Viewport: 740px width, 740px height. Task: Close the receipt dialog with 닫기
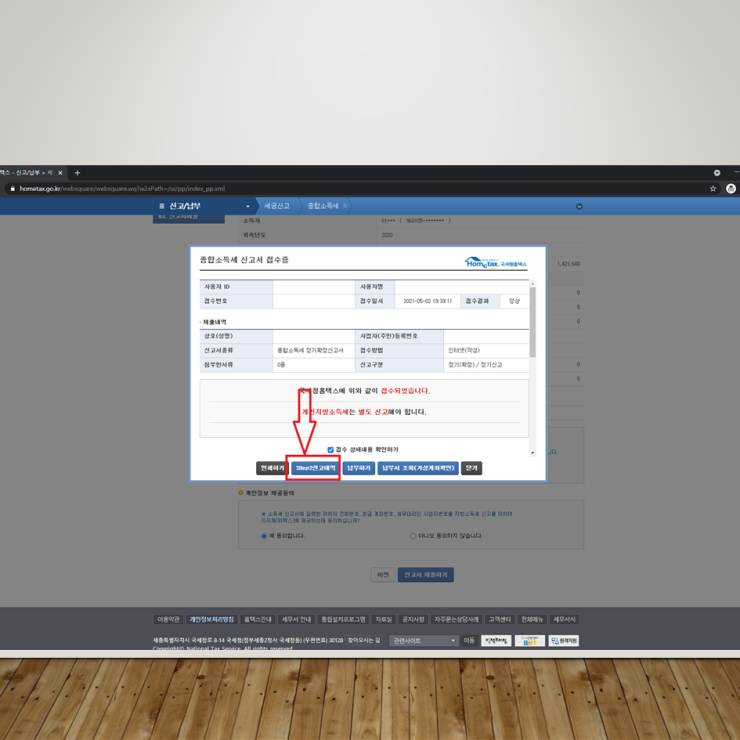(x=471, y=468)
